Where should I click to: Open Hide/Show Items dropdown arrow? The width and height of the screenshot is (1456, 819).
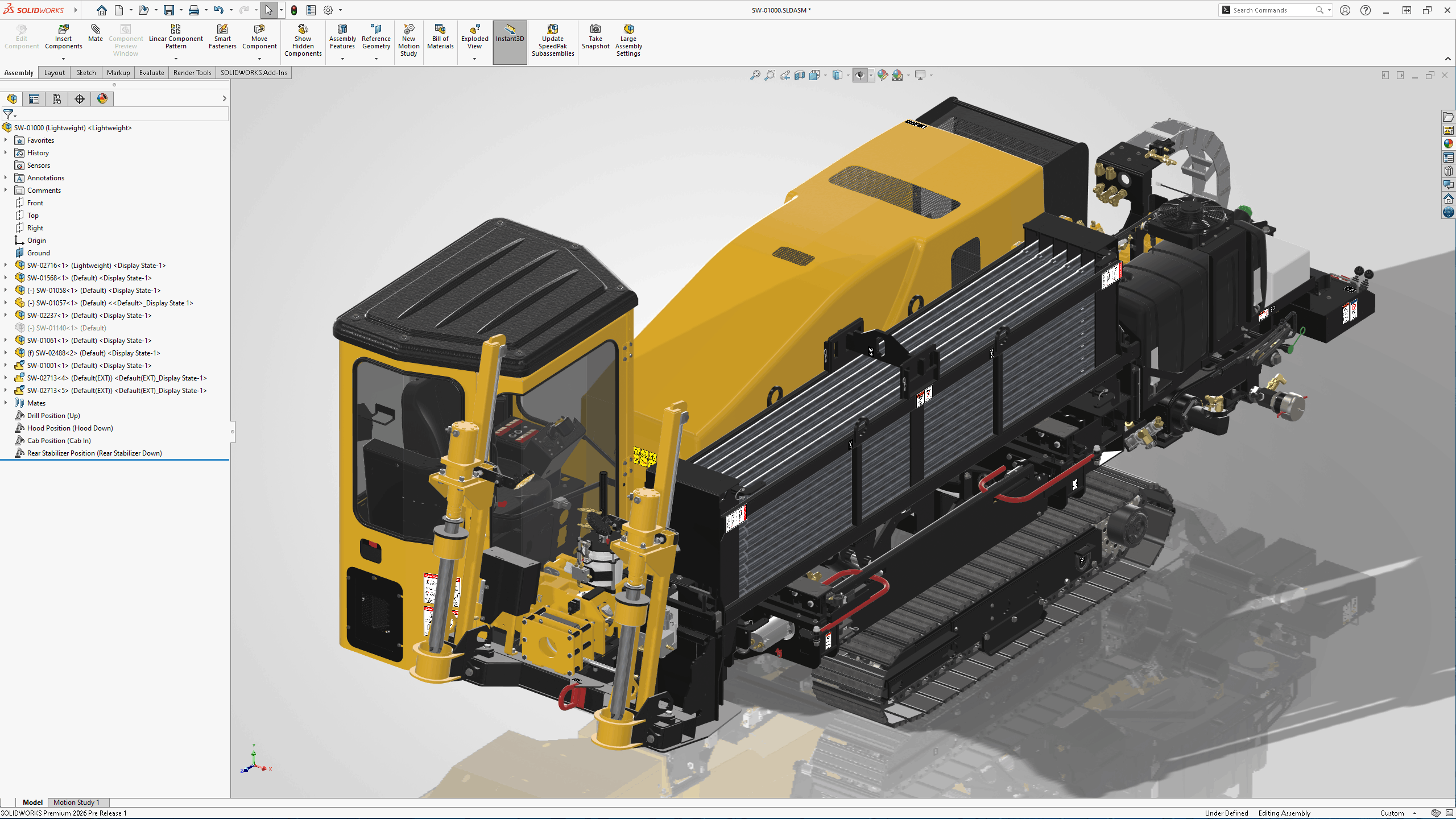[x=871, y=75]
